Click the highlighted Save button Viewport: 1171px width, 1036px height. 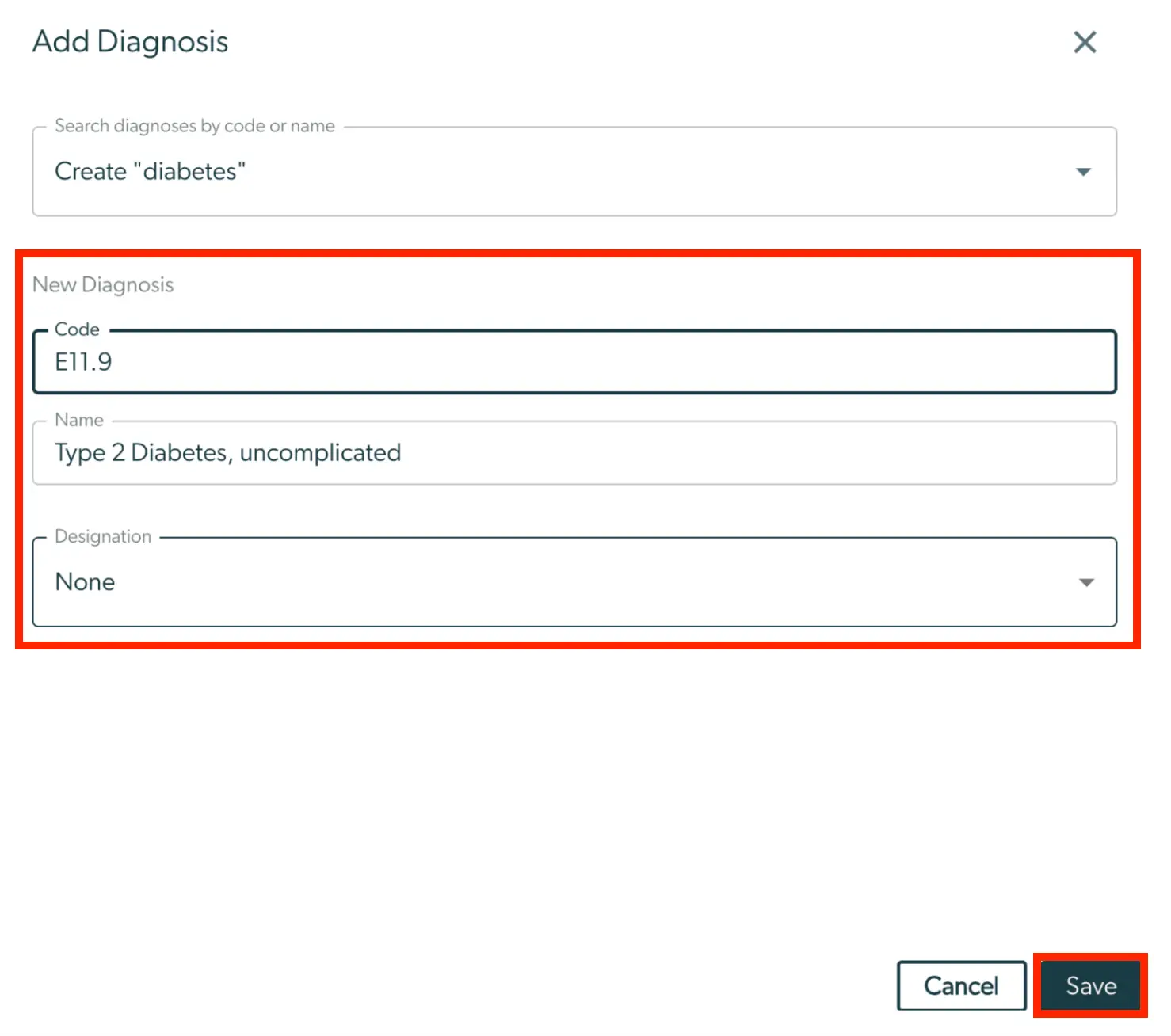click(1090, 985)
